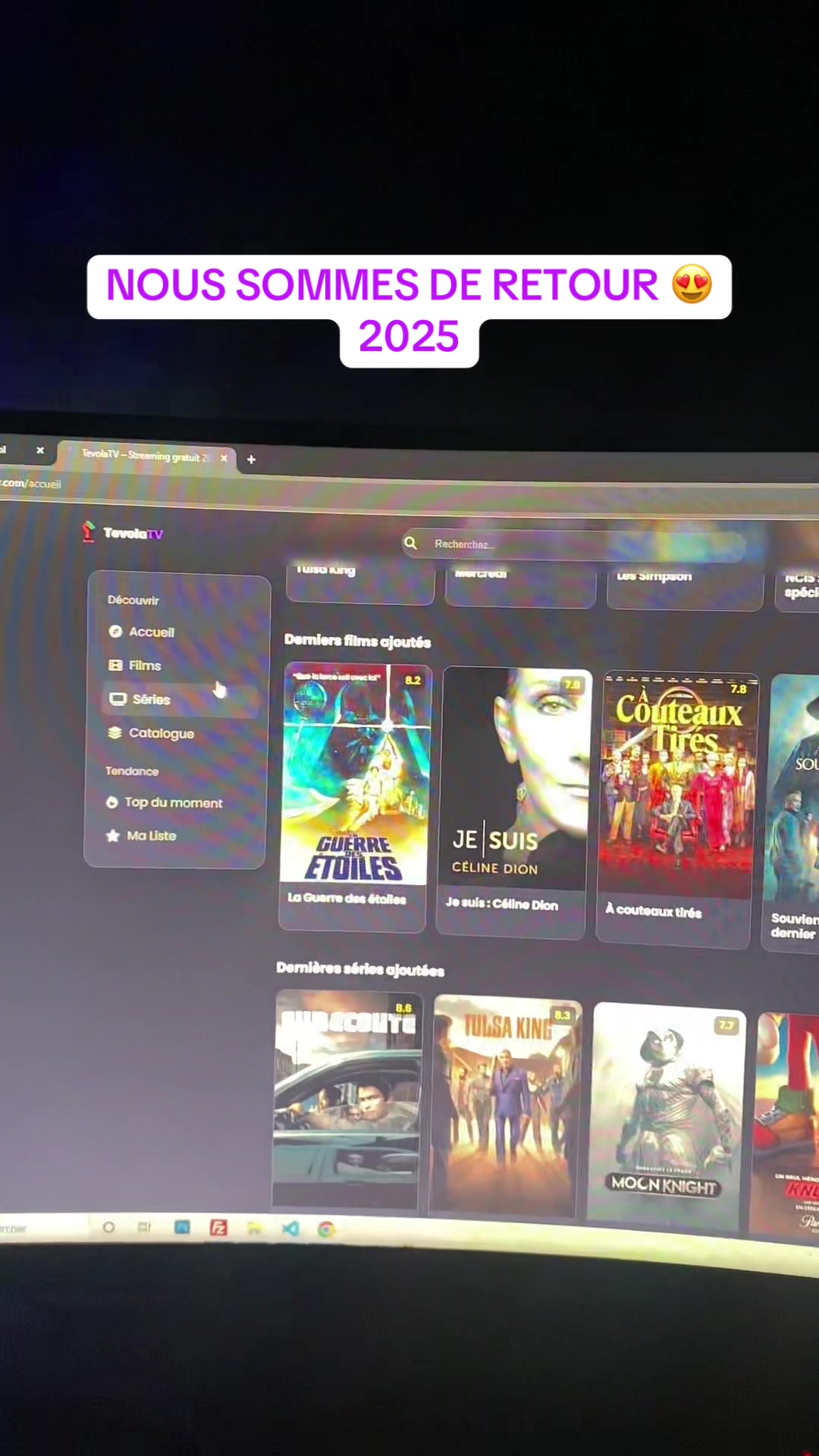Click the search magnifier icon

coord(410,543)
